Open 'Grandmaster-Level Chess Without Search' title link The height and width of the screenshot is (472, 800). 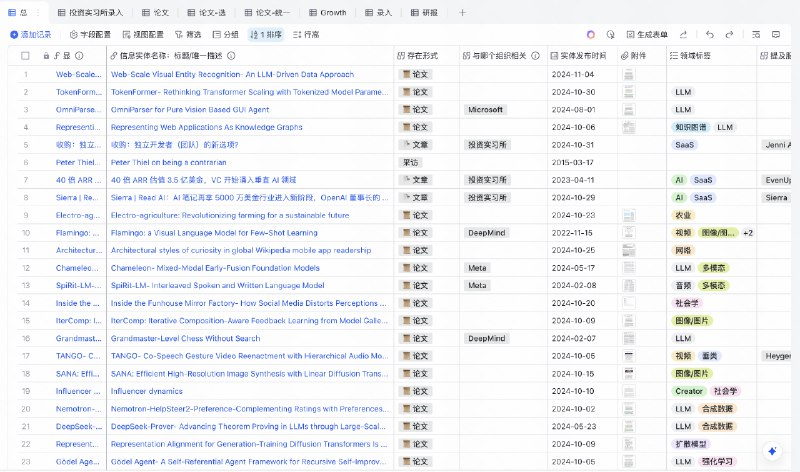click(x=185, y=338)
